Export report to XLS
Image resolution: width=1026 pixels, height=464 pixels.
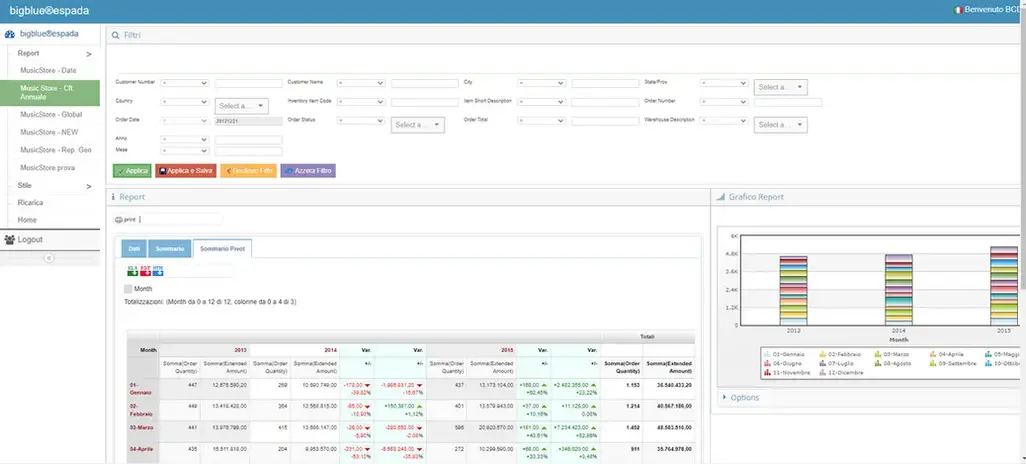click(x=132, y=271)
